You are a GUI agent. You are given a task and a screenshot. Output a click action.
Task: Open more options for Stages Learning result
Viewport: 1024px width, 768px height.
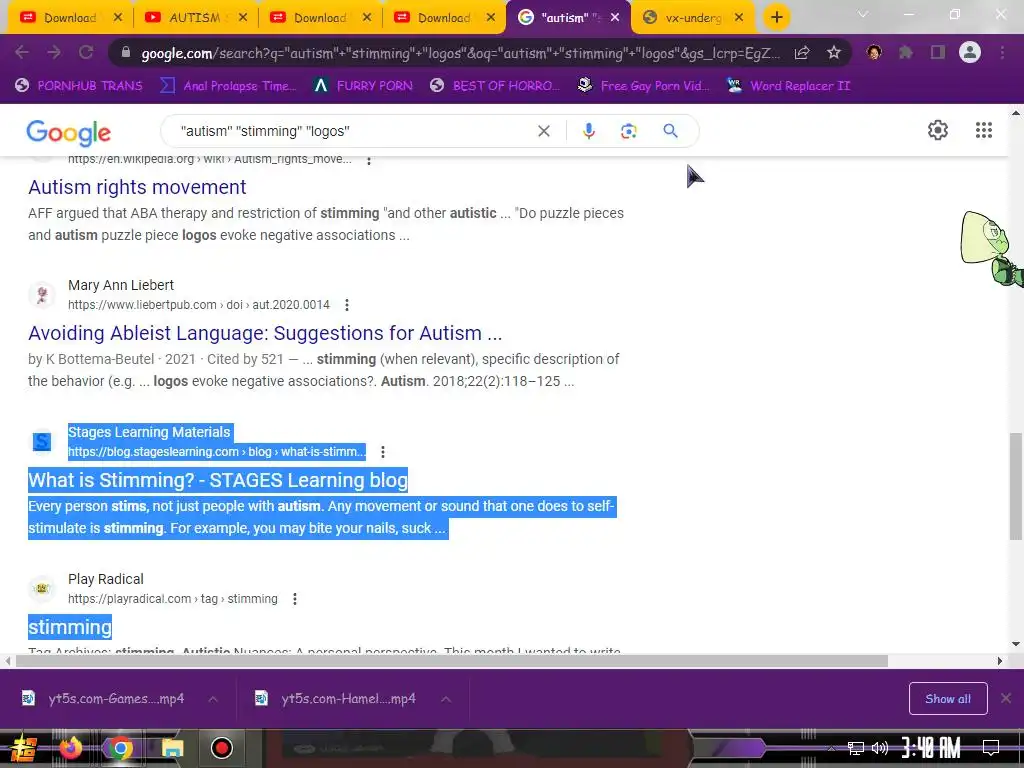[x=383, y=452]
